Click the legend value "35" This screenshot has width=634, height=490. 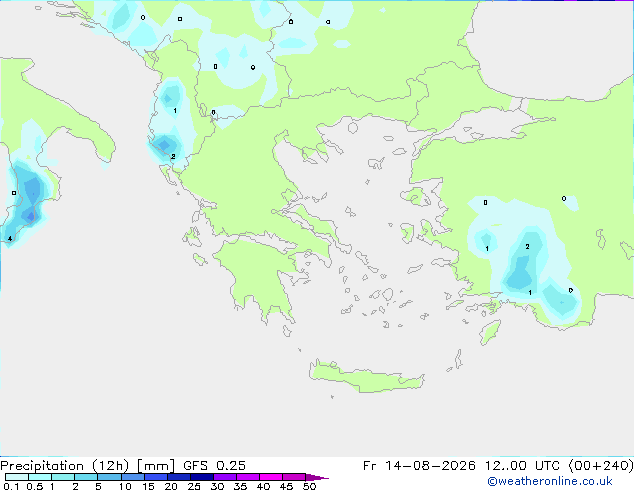tap(240, 486)
